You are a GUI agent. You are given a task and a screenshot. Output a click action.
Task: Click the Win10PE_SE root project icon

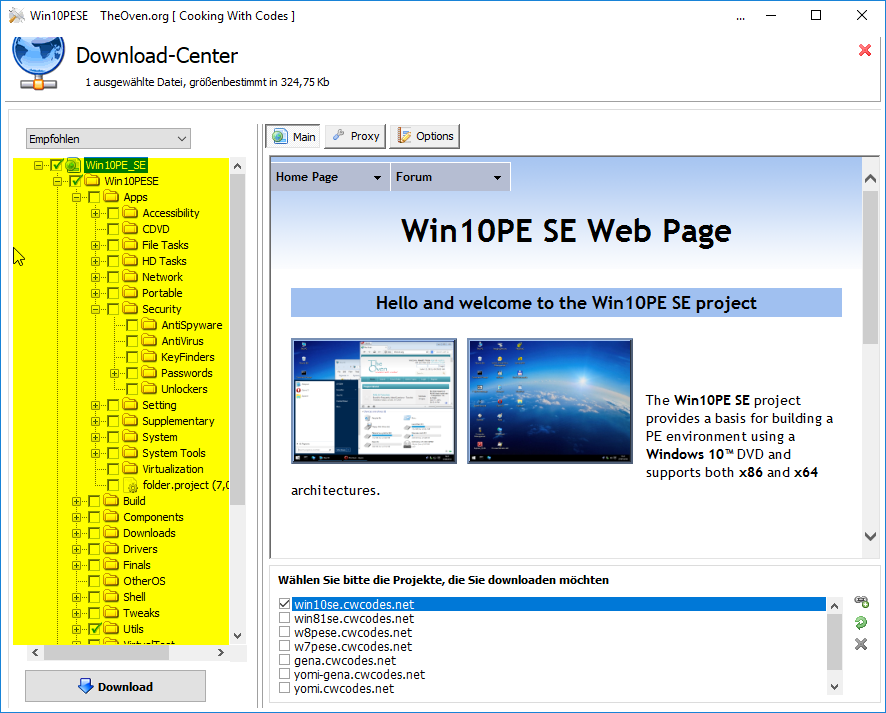pos(73,165)
